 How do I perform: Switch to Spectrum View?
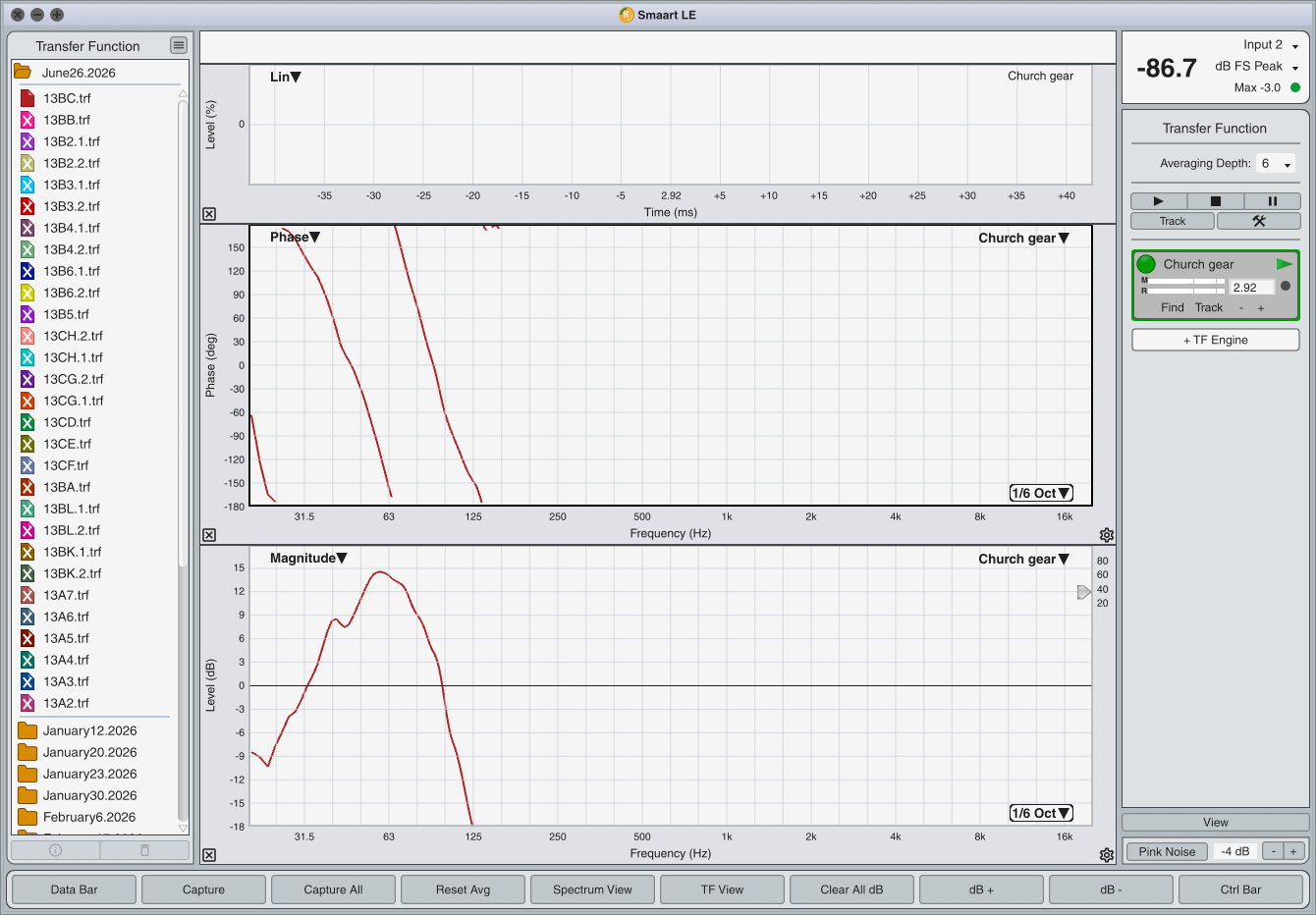click(592, 889)
